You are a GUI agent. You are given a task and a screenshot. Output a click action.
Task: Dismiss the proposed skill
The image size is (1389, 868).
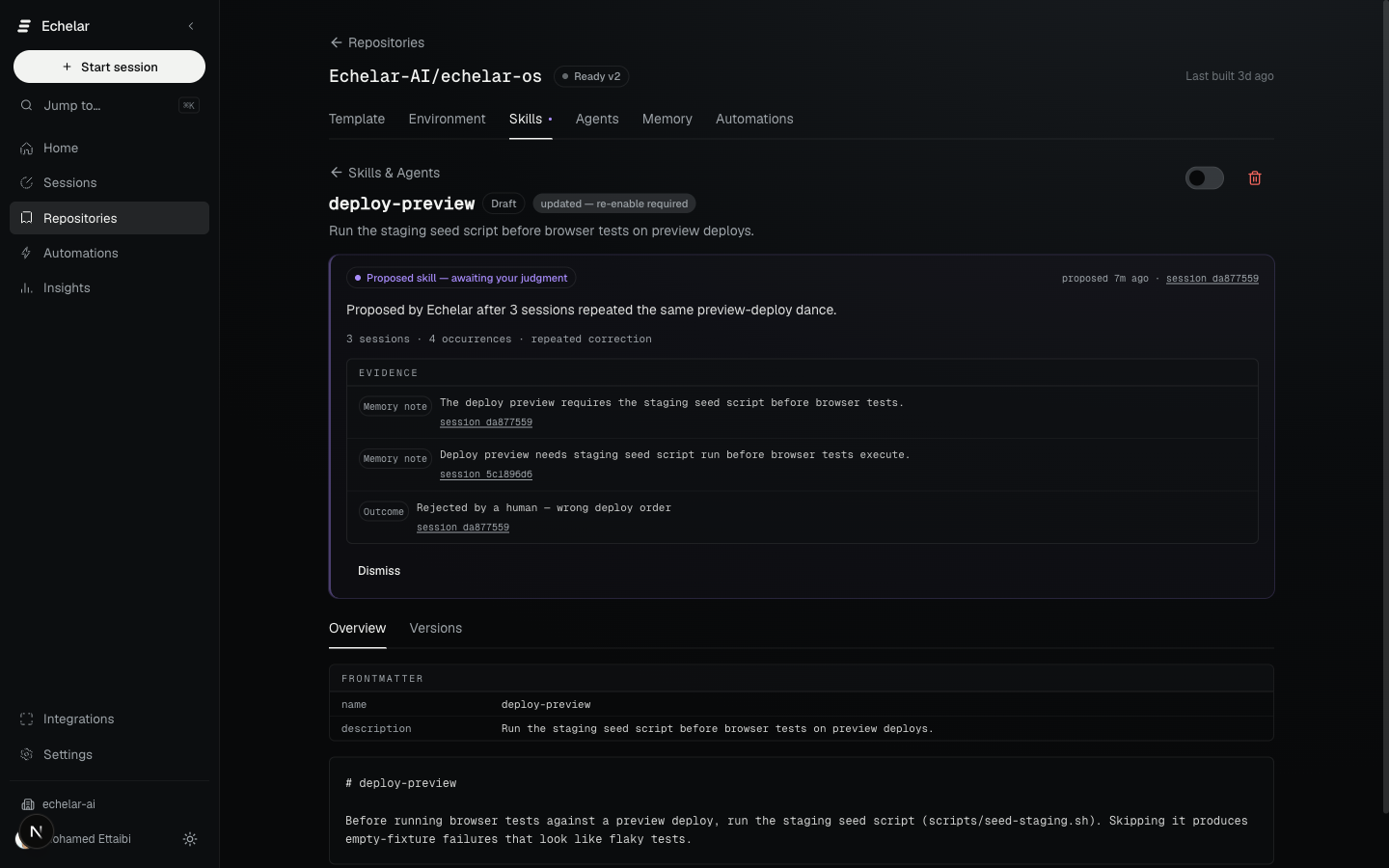379,571
